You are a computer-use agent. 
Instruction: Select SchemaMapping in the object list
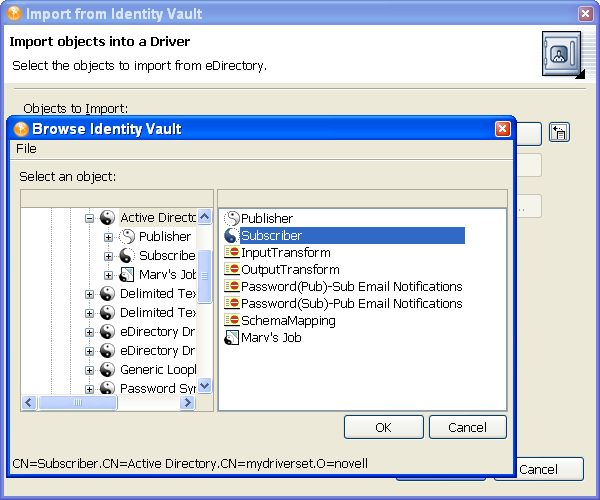click(288, 320)
